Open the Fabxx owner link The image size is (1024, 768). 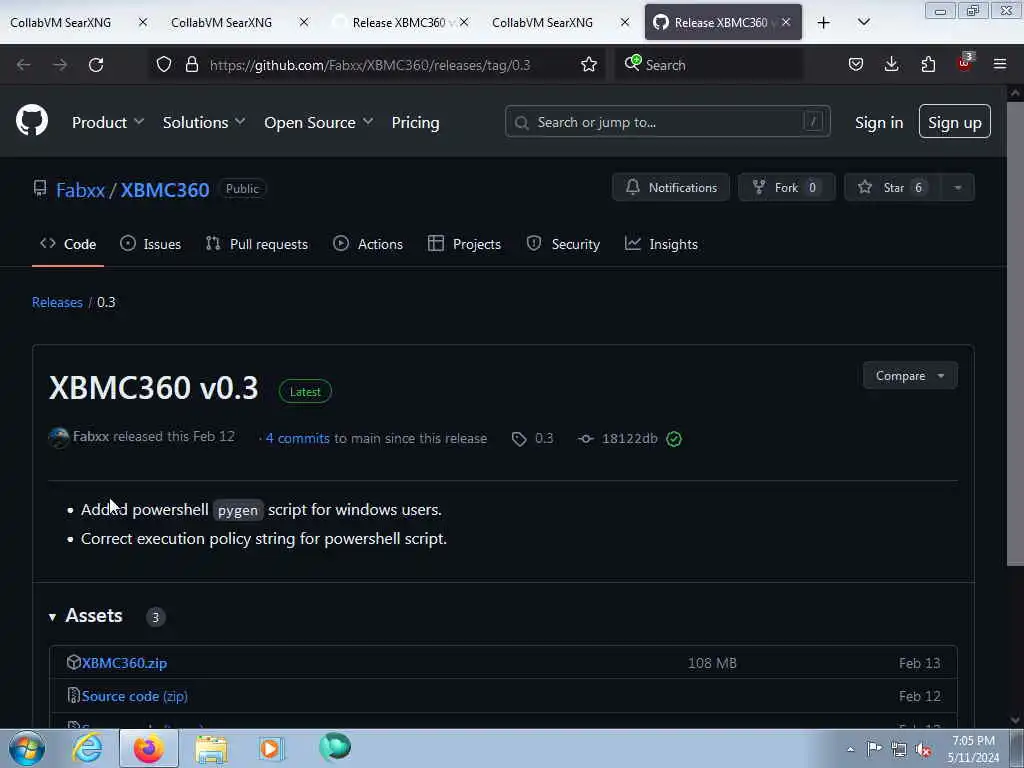80,189
